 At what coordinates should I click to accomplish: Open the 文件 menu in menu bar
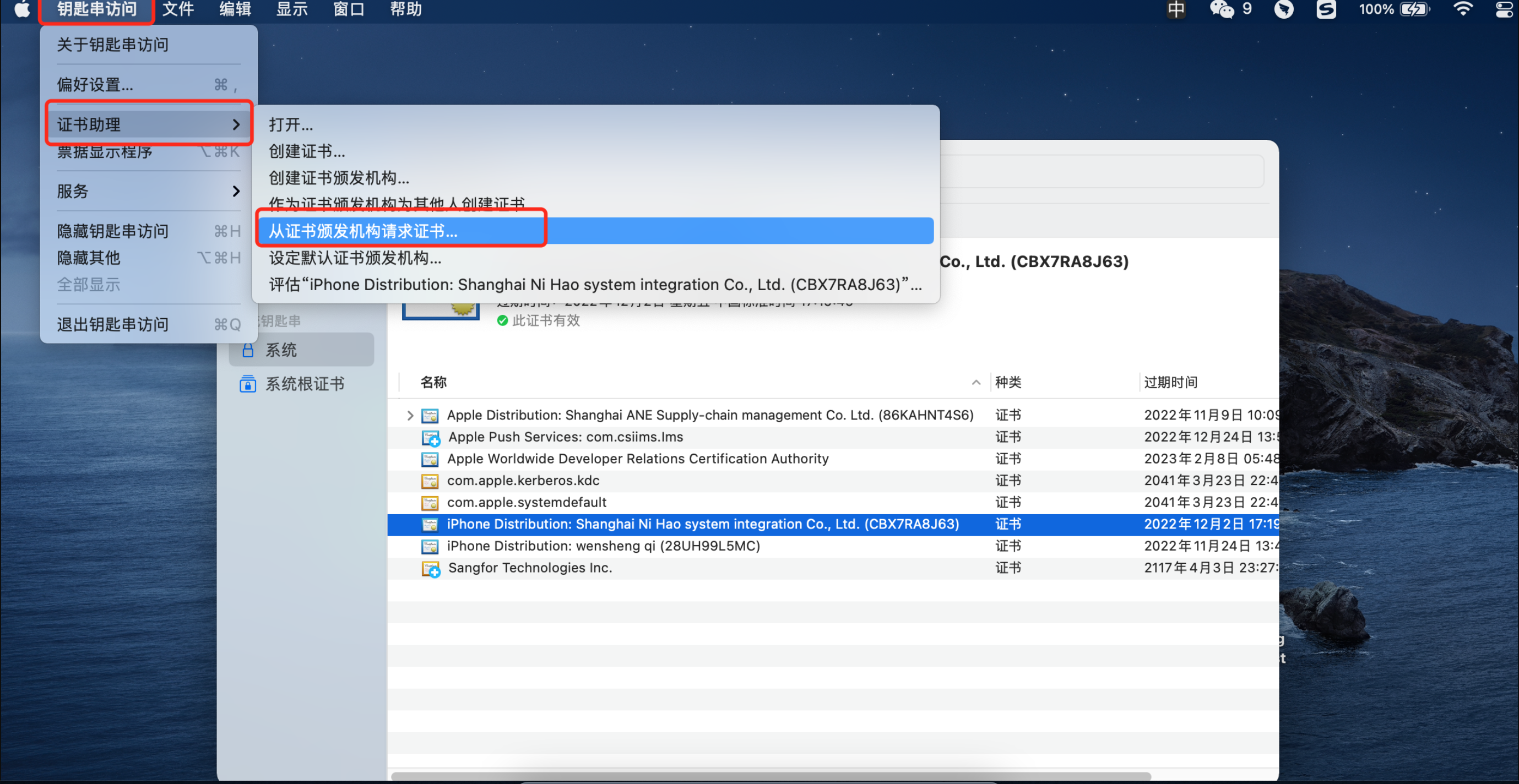coord(177,9)
